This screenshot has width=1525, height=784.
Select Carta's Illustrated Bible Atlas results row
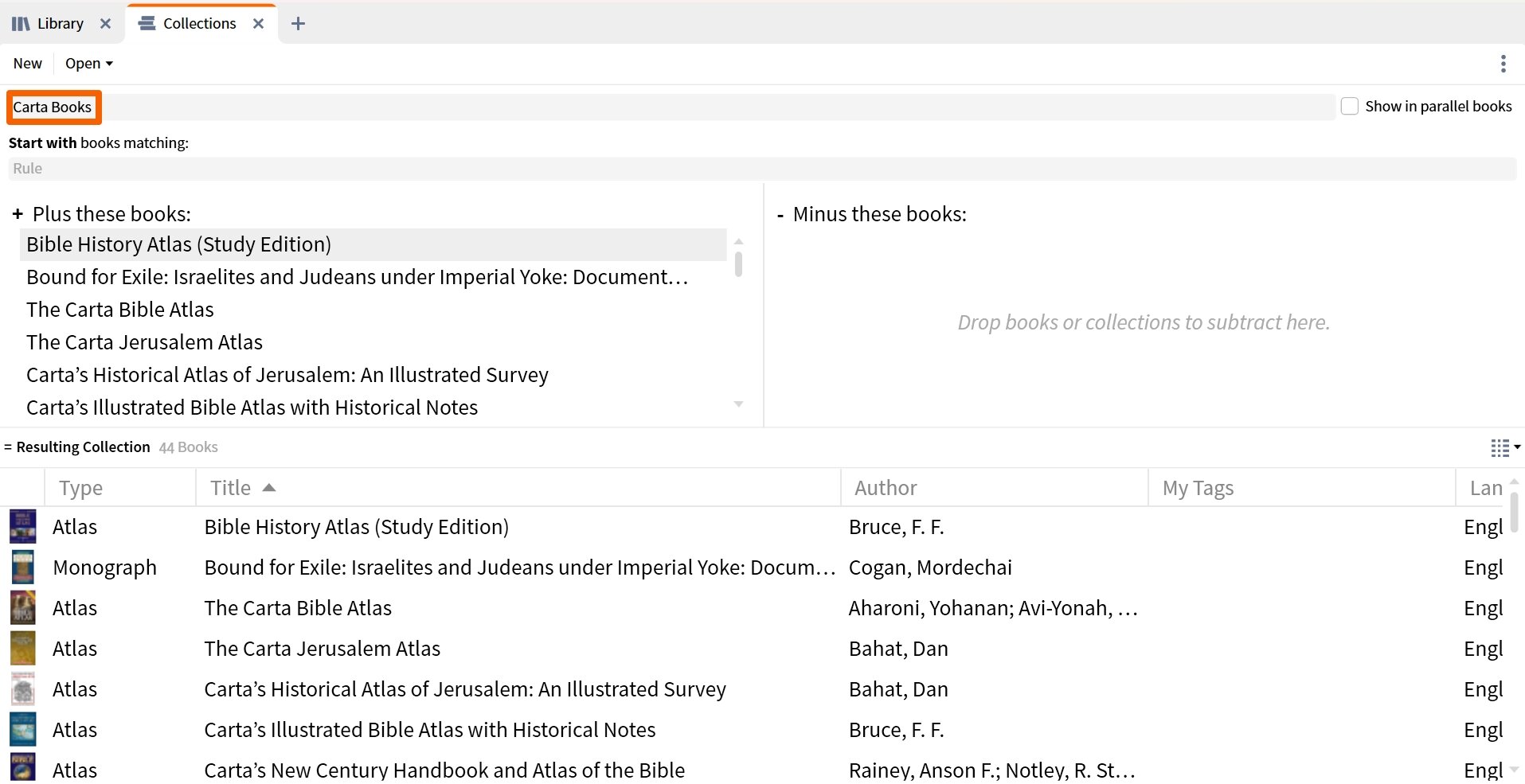(x=753, y=730)
